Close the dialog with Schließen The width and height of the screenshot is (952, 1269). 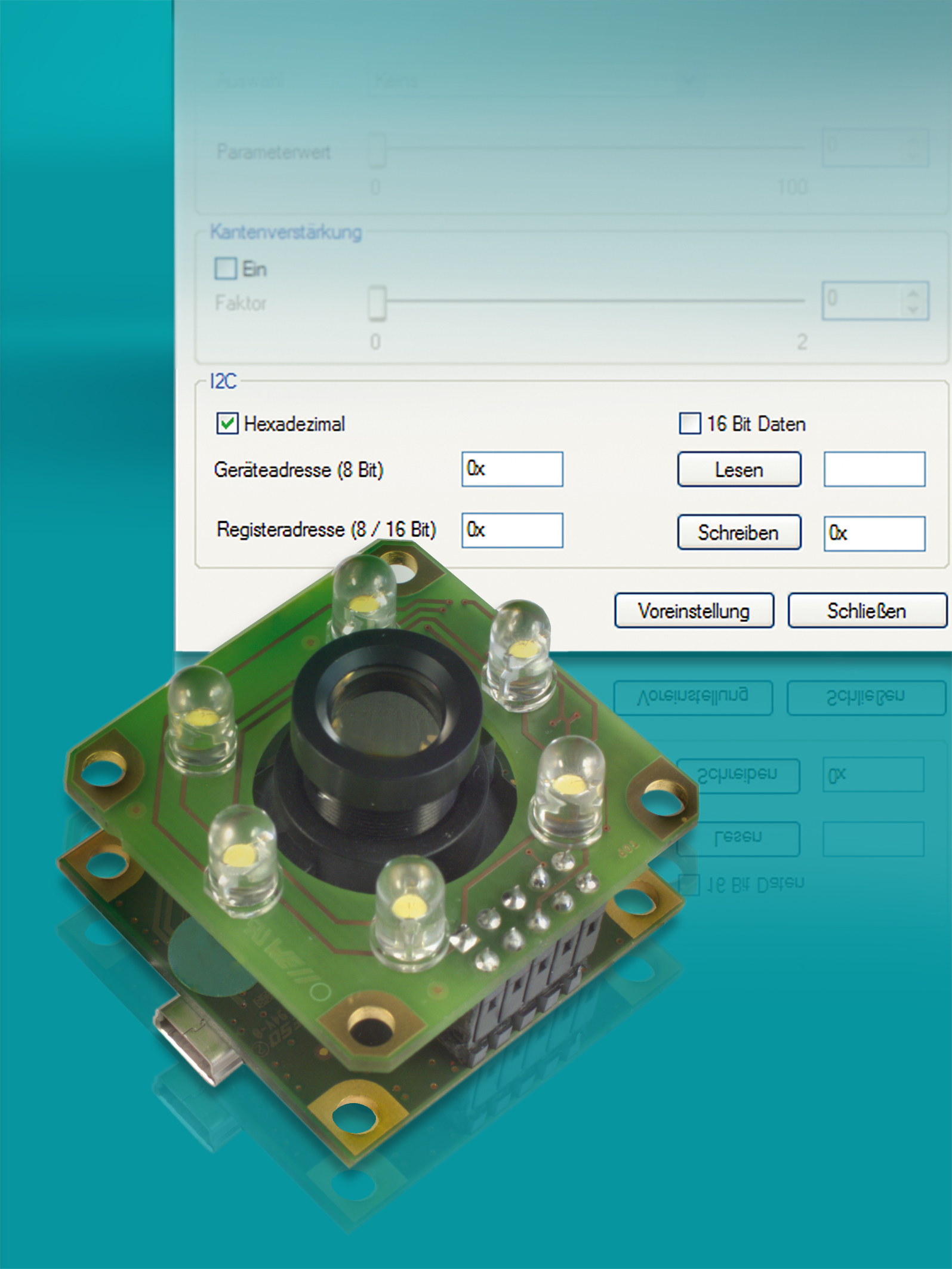pos(867,610)
